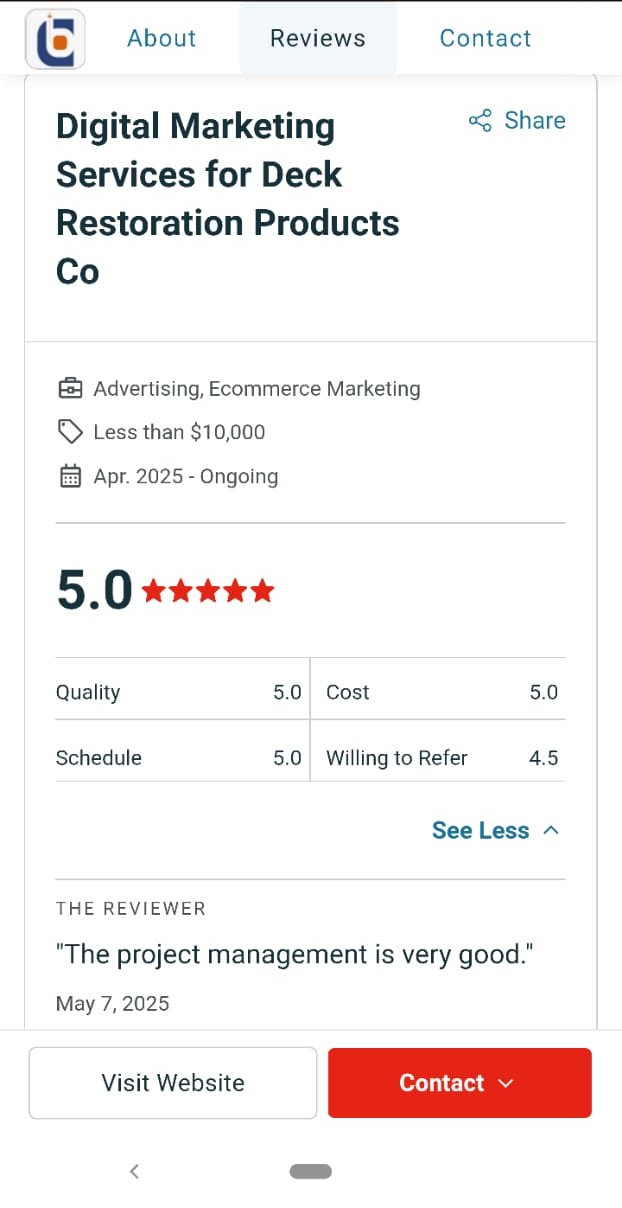Tap the Share link text
Screen dimensions: 622x1208
tap(534, 121)
